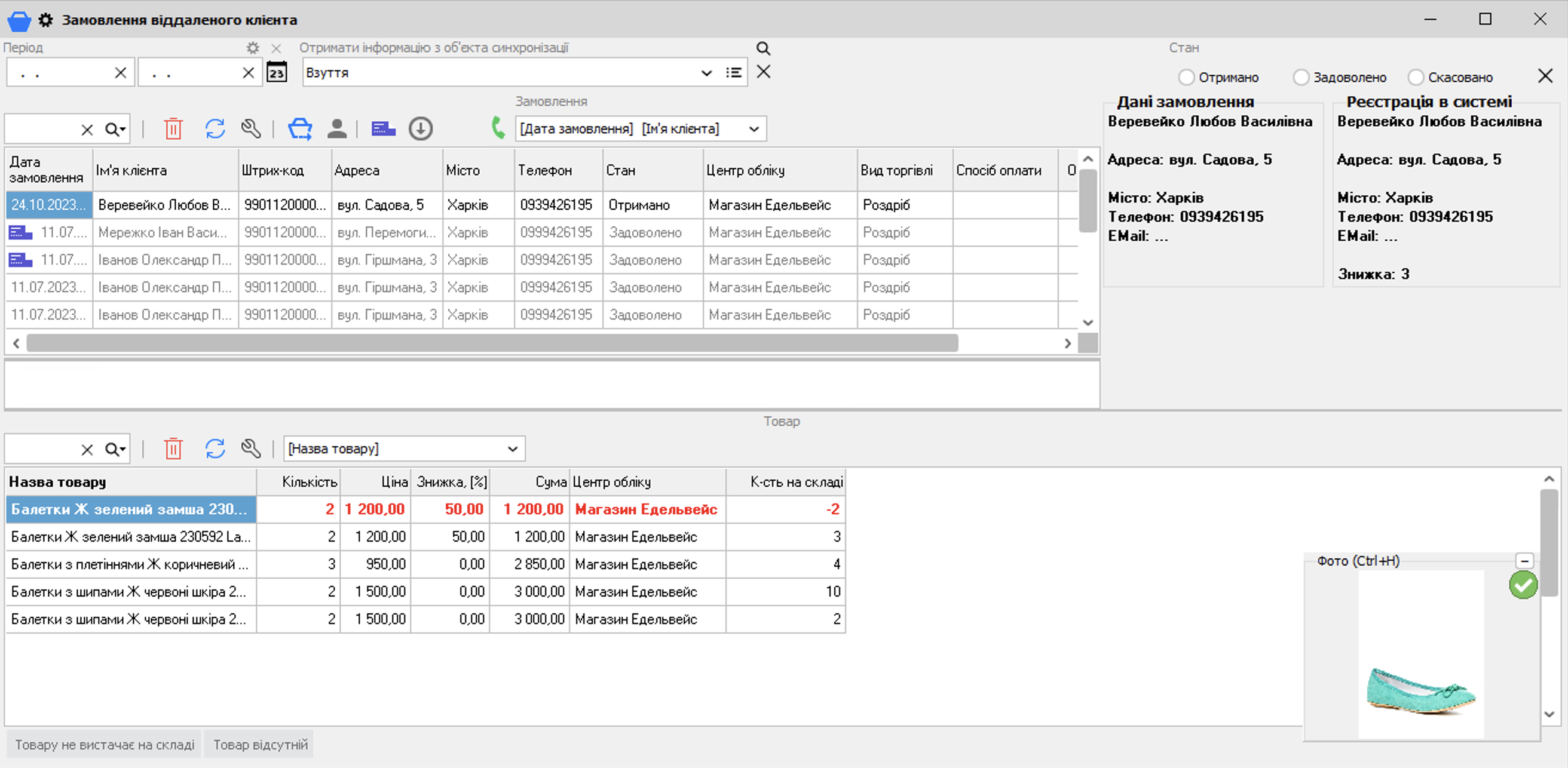Click the wrench tool in goods toolbar
Viewport: 1568px width, 768px height.
[x=251, y=449]
